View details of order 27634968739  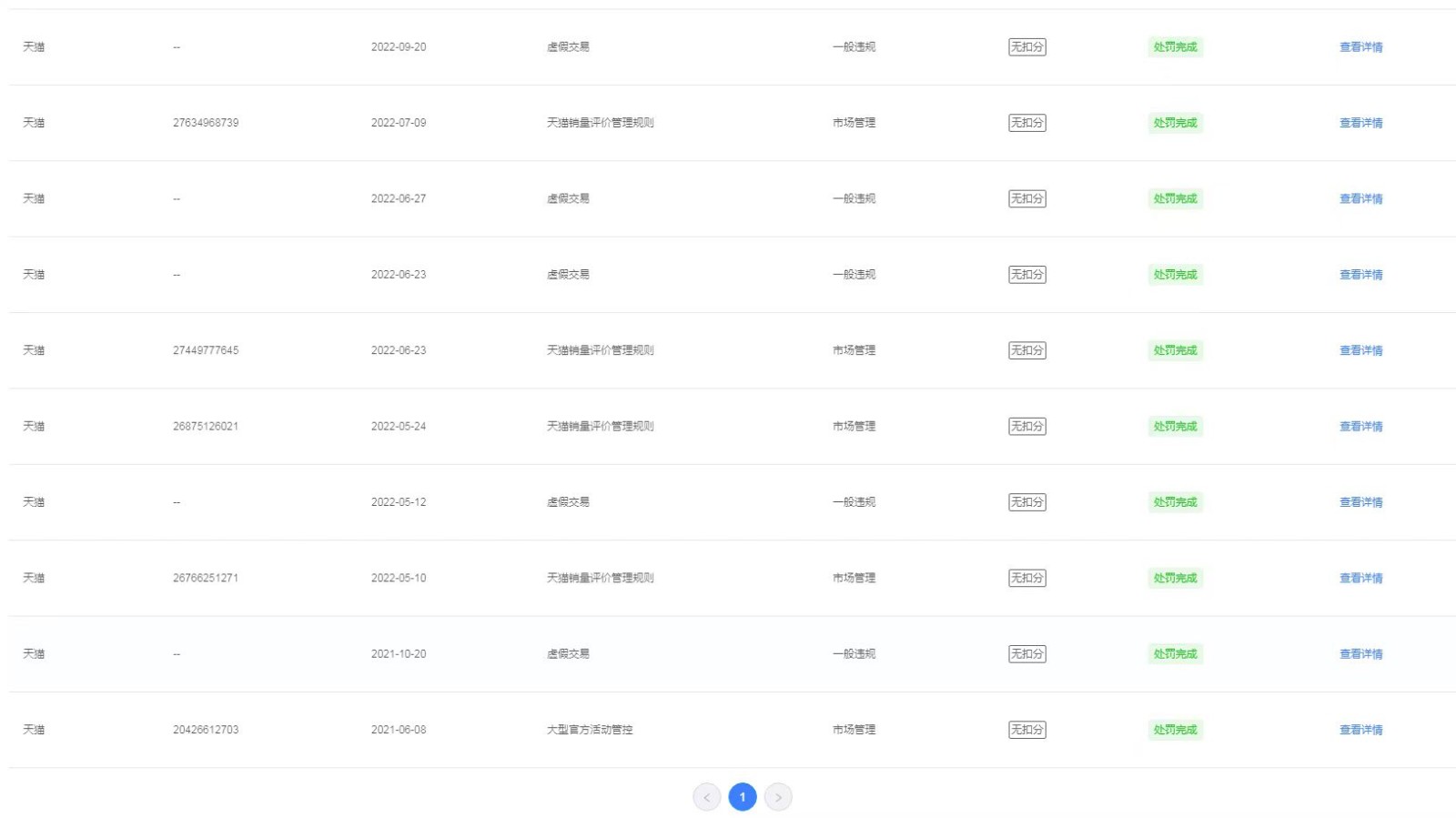pyautogui.click(x=1360, y=123)
